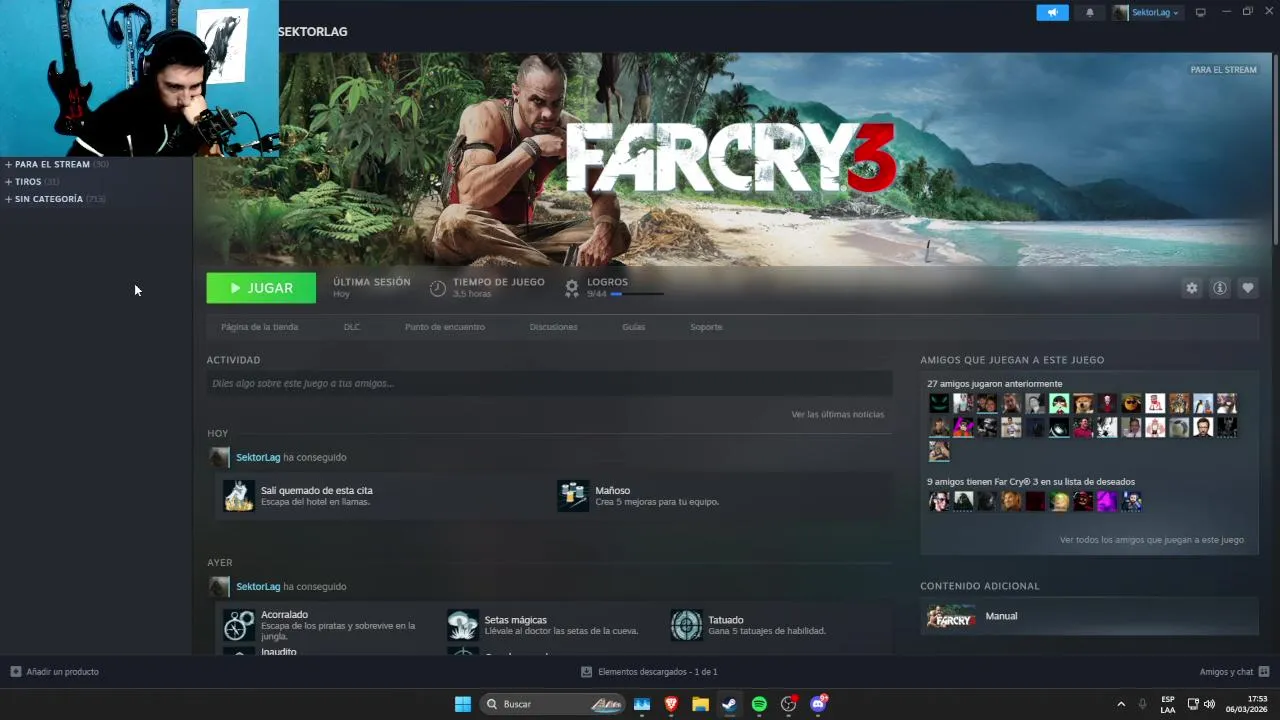
Task: Open OBS Studio from taskbar
Action: (x=788, y=704)
